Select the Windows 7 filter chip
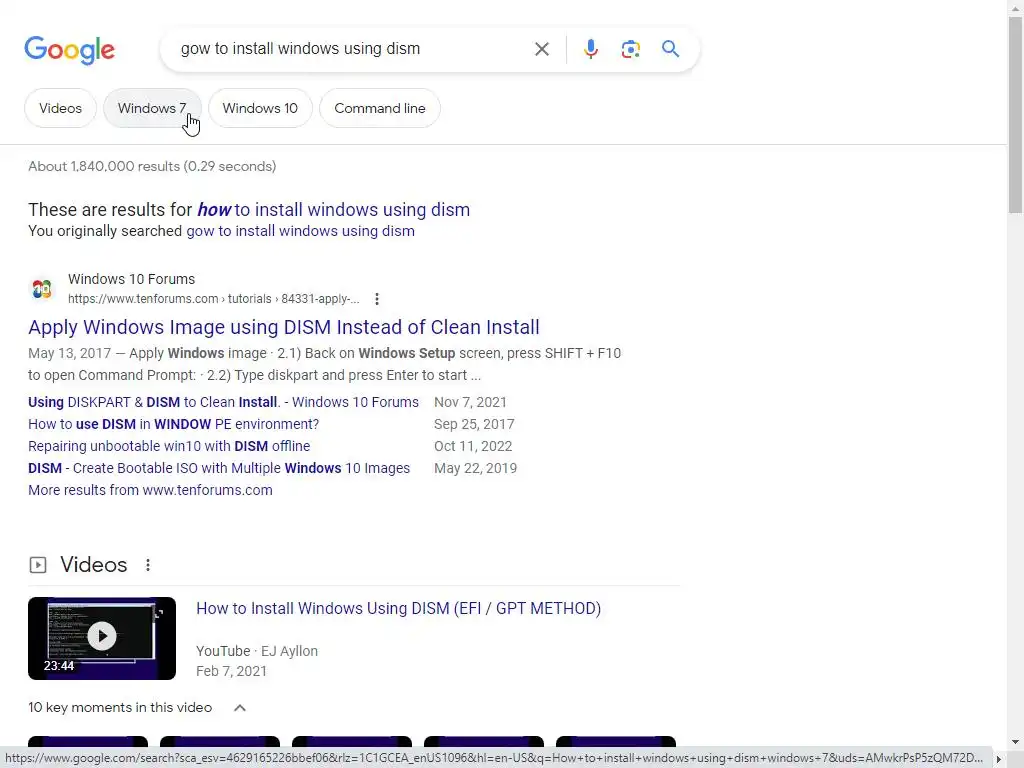 tap(152, 108)
